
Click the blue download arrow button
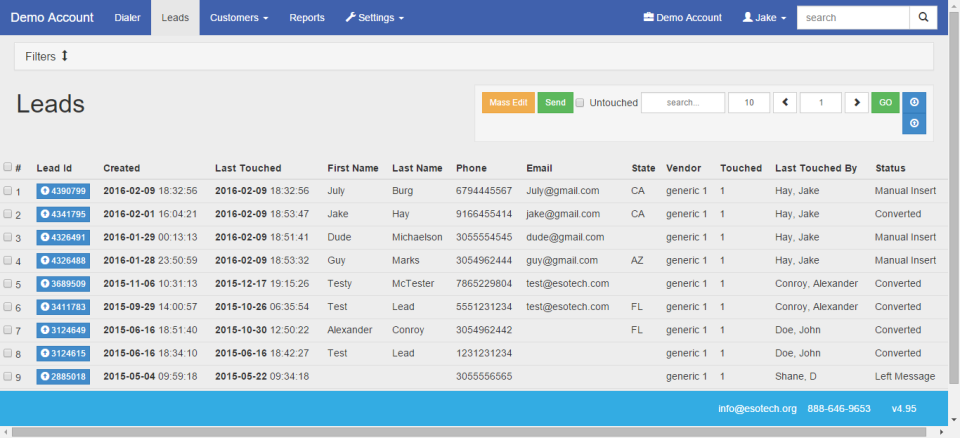914,103
